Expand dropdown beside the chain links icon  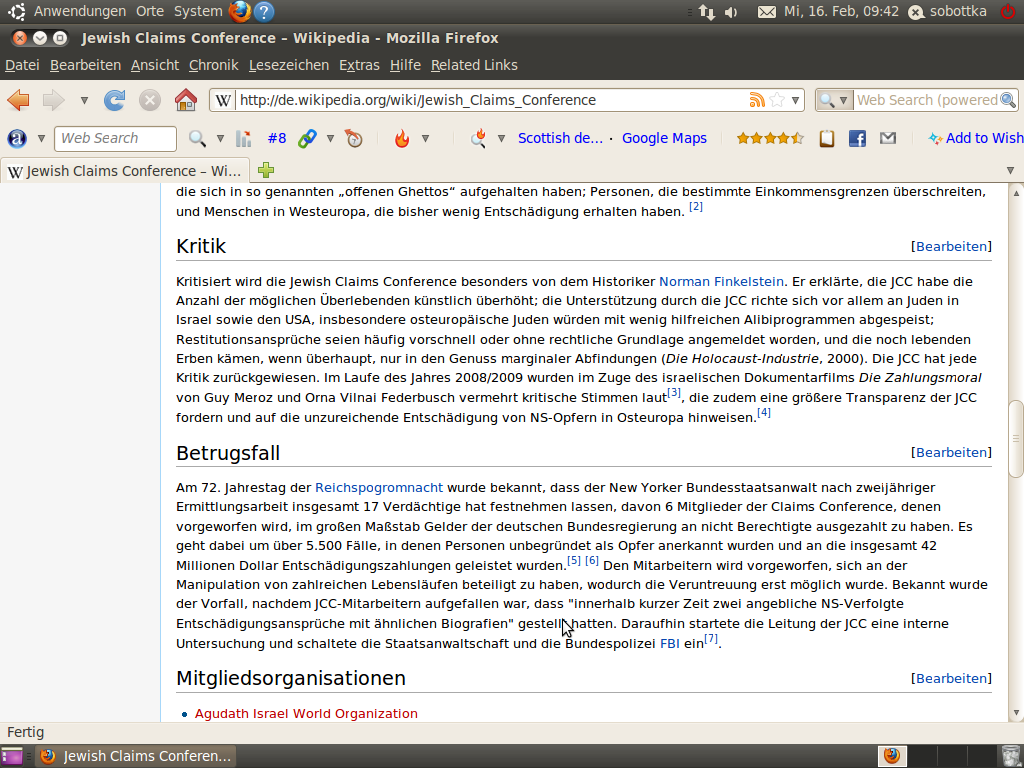[x=330, y=138]
